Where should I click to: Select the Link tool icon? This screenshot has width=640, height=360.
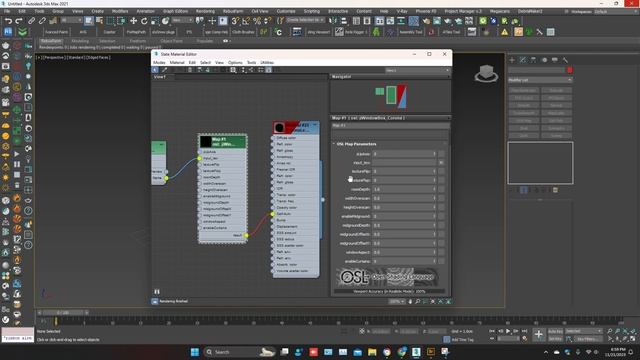click(x=31, y=21)
